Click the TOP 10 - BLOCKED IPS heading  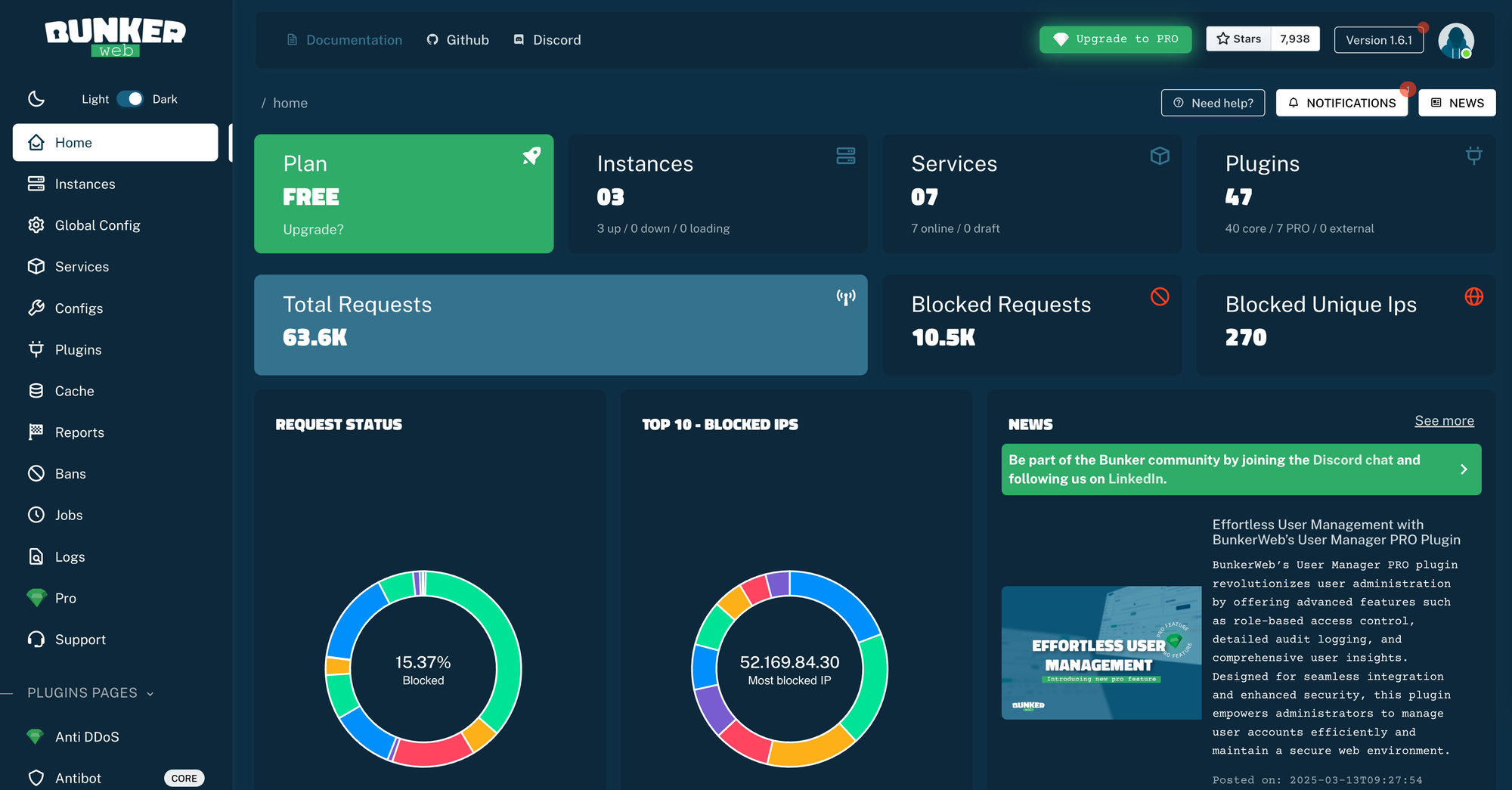pyautogui.click(x=720, y=425)
